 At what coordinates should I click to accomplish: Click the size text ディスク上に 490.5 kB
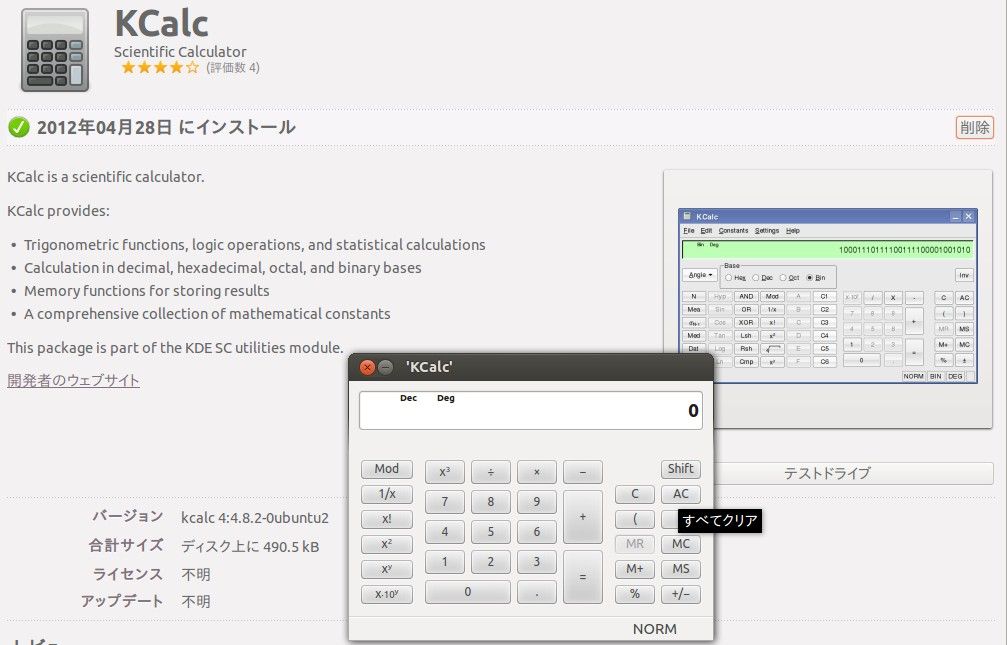tap(250, 547)
